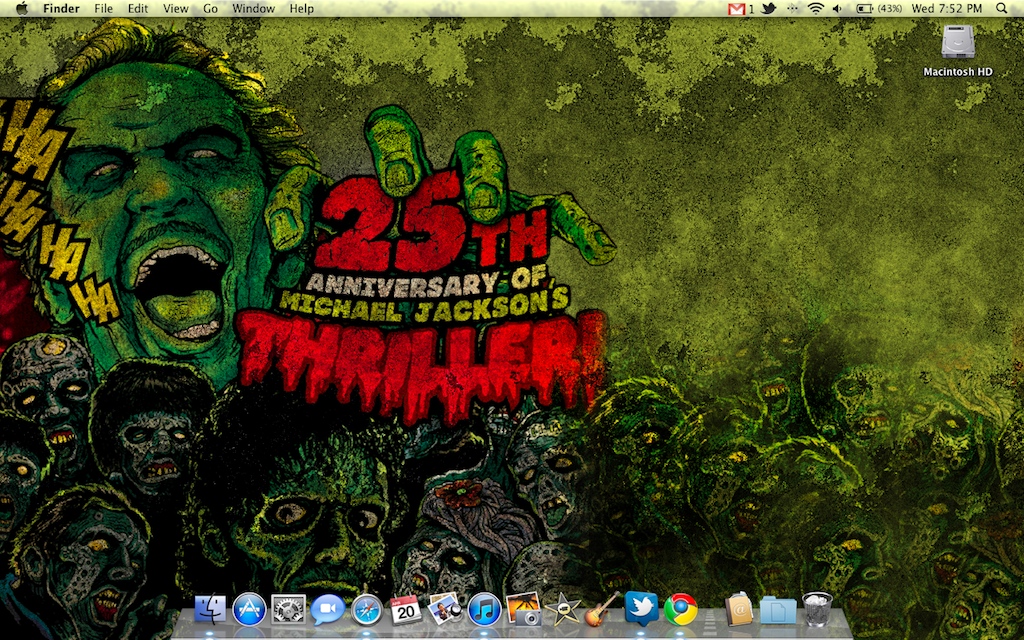Launch iChat from the dock
Viewport: 1024px width, 640px height.
(328, 609)
